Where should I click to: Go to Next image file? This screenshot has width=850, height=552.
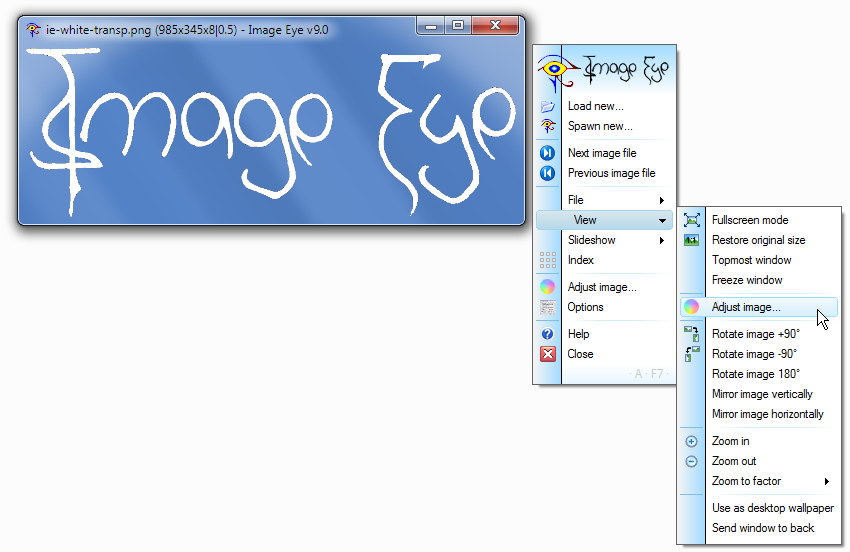(x=602, y=153)
